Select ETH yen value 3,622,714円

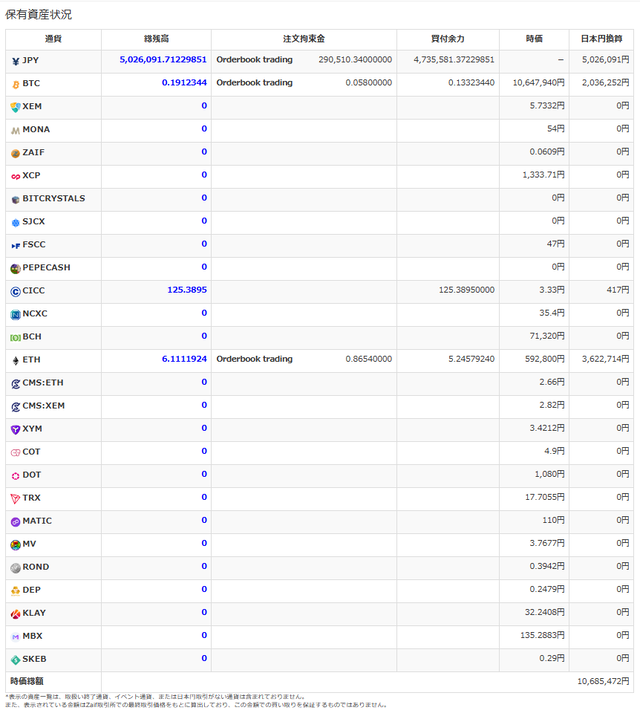tap(605, 359)
